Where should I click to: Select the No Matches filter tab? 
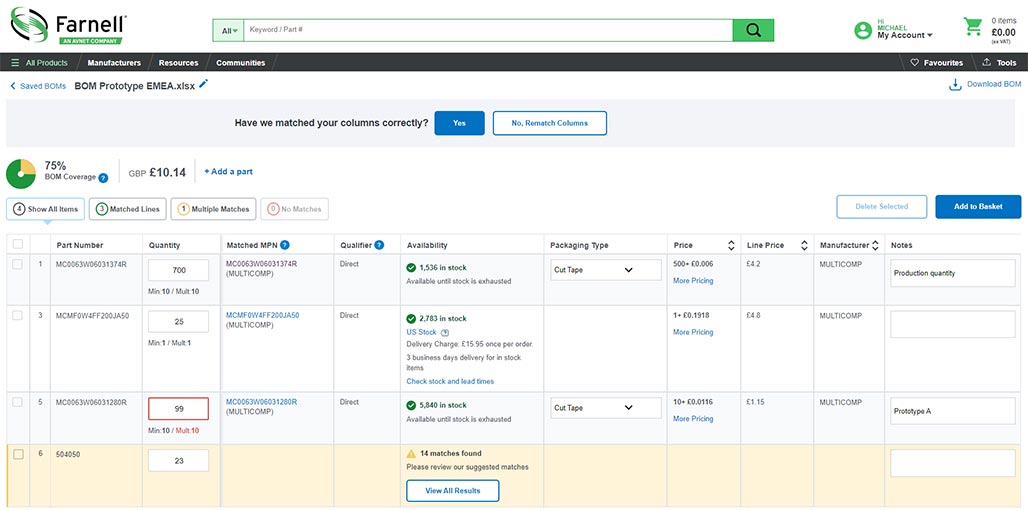pyautogui.click(x=294, y=209)
